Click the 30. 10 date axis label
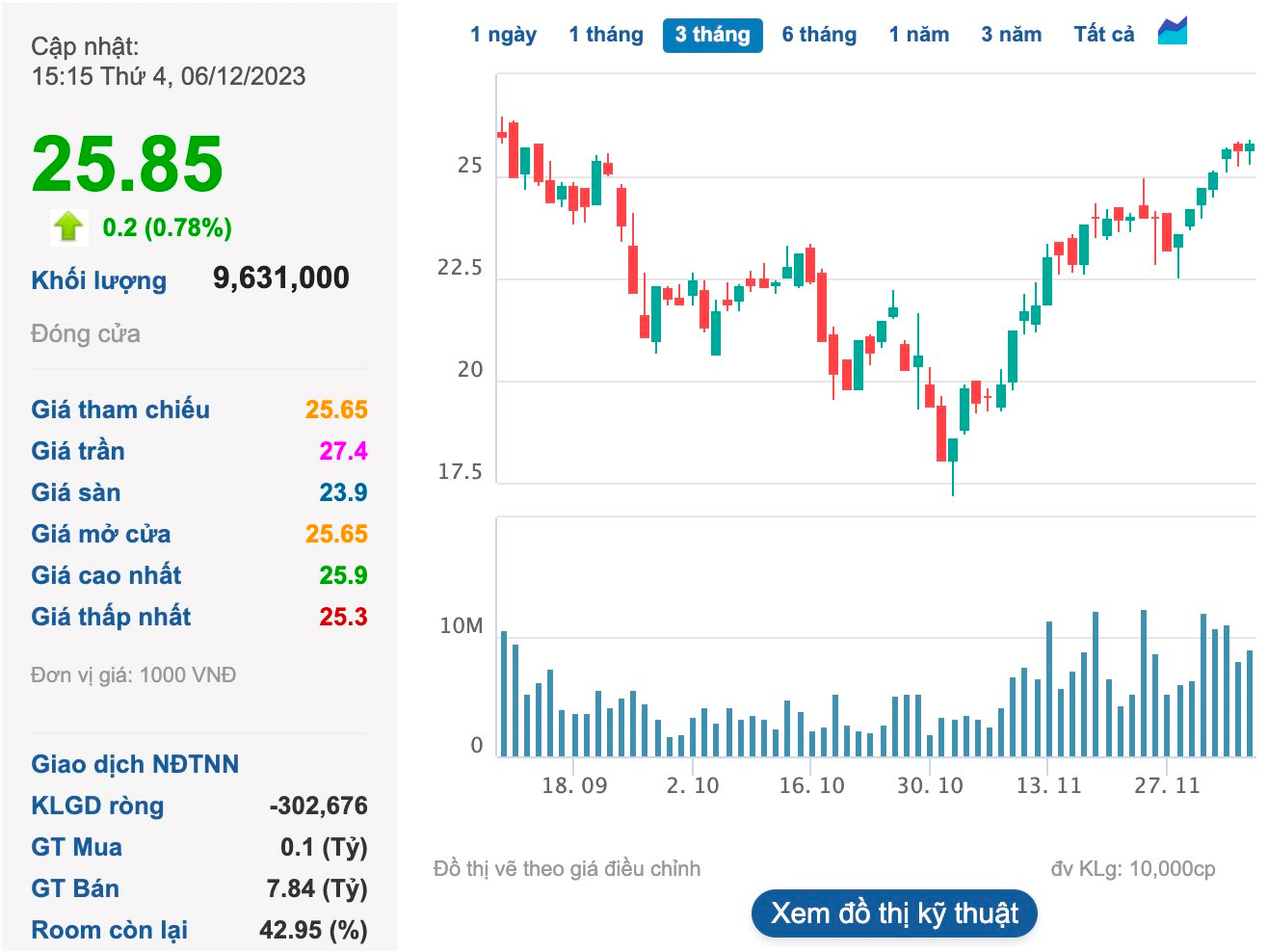The image size is (1268, 952). coord(930,785)
